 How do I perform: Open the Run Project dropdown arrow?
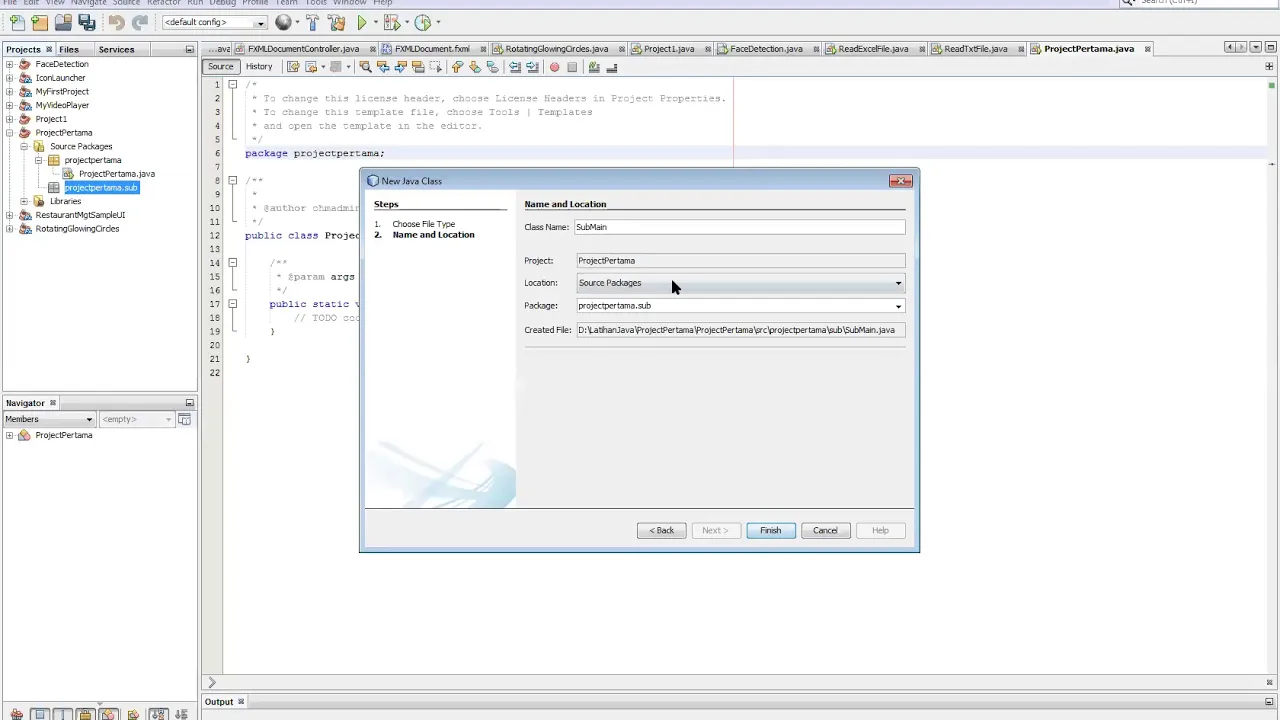point(376,22)
